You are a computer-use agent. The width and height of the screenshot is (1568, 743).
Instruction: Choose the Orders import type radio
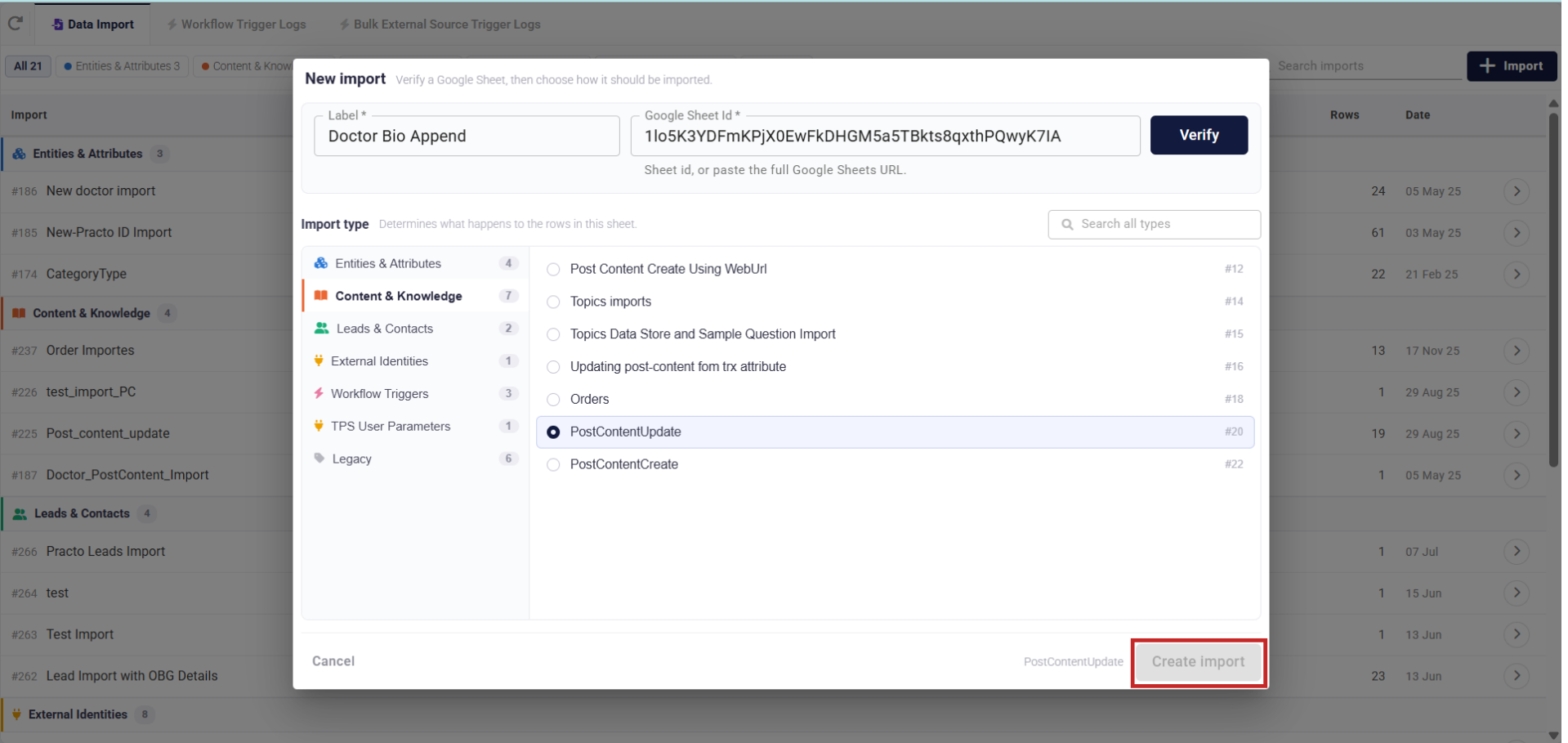tap(553, 400)
